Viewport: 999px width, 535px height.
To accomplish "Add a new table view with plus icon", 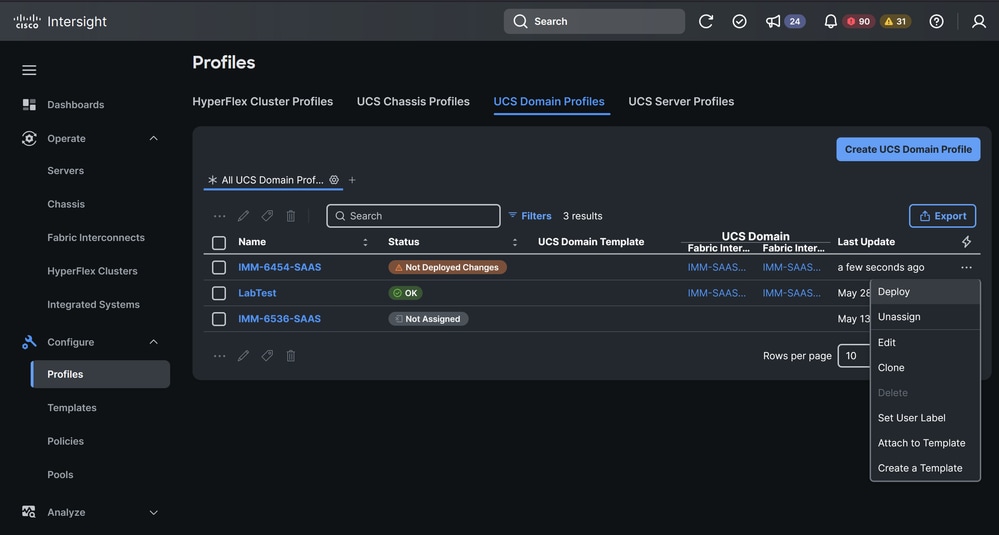I will (352, 180).
